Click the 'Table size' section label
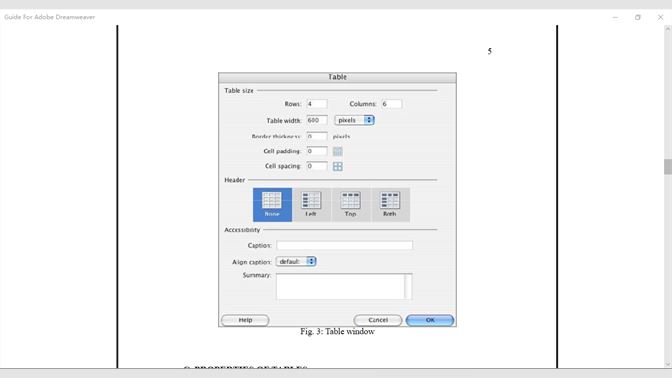This screenshot has height=378, width=672. click(x=239, y=90)
